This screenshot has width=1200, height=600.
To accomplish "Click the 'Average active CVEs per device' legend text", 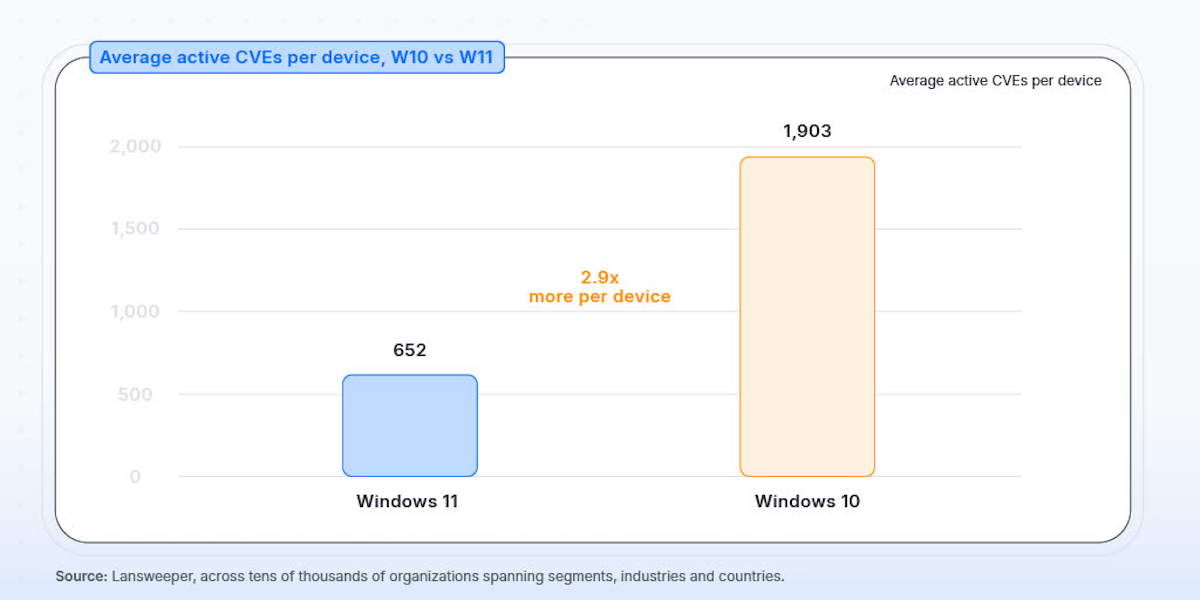I will pyautogui.click(x=995, y=81).
